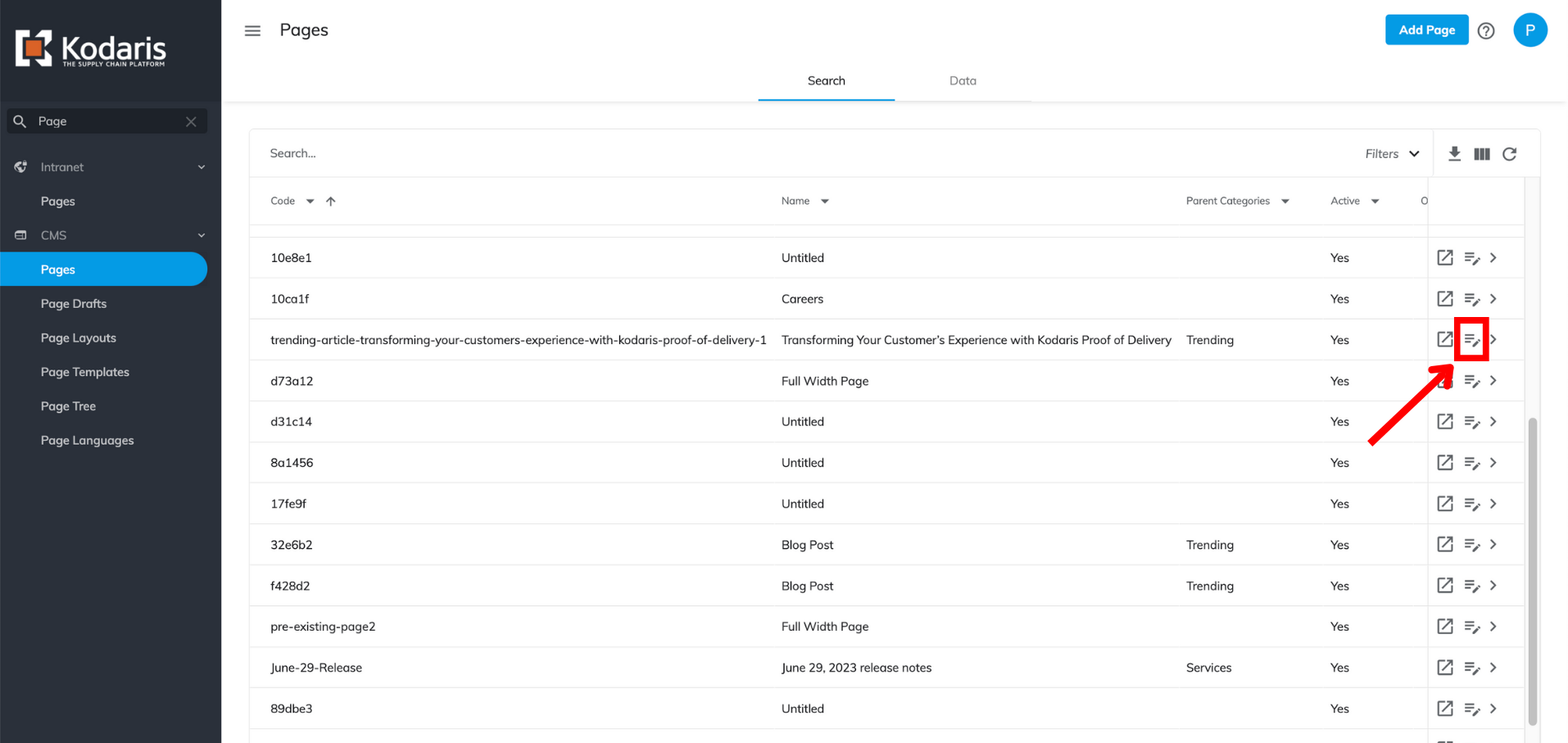Open details chevron for d73a12
1568x743 pixels.
[1493, 380]
